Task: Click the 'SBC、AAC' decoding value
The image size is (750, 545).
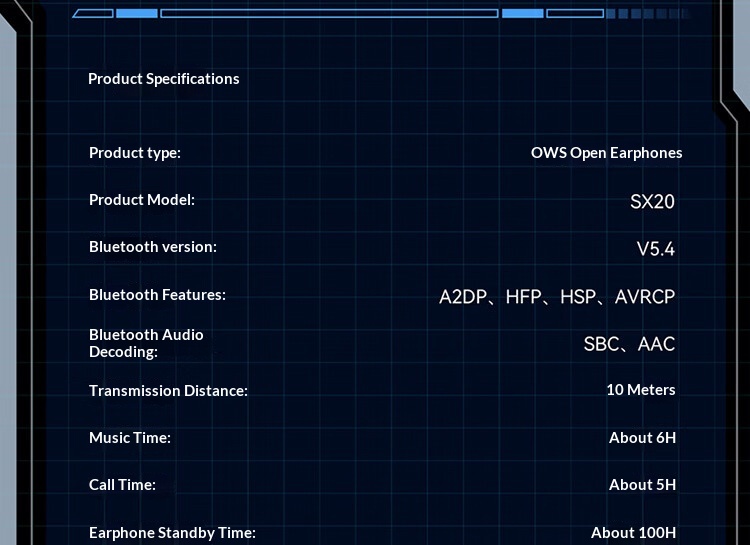Action: [629, 344]
